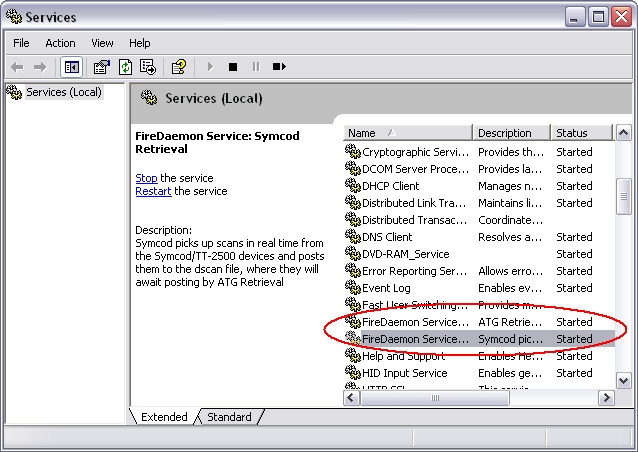638x452 pixels.
Task: Click the gear icon beside HID Input Service
Action: (x=353, y=372)
